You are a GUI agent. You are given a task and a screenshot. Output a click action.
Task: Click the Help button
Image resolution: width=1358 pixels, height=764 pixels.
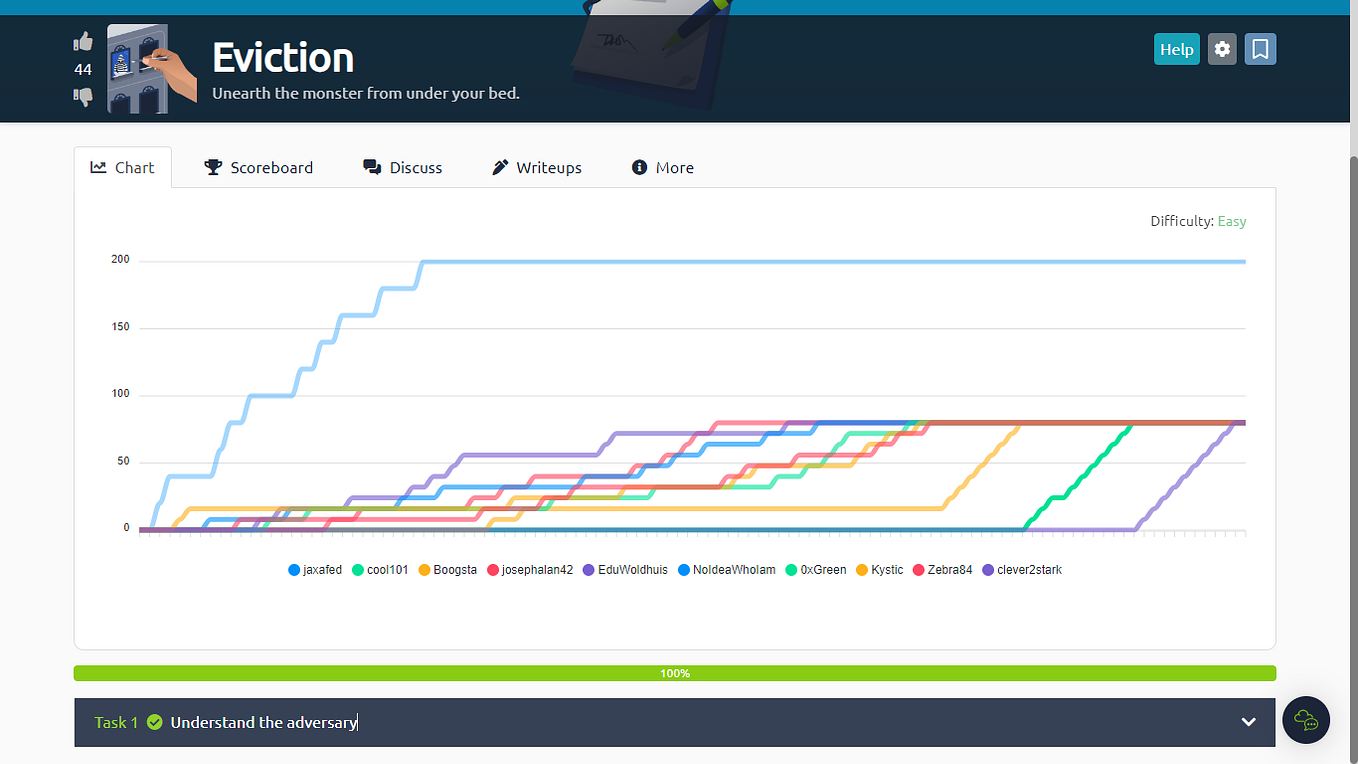pyautogui.click(x=1176, y=48)
